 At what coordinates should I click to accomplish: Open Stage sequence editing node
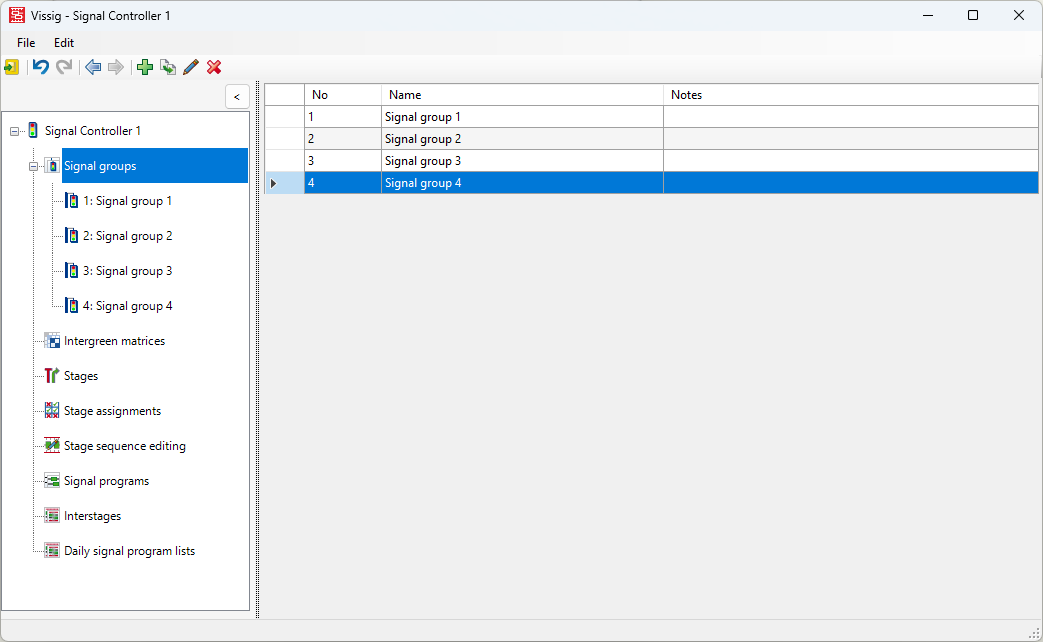(124, 446)
